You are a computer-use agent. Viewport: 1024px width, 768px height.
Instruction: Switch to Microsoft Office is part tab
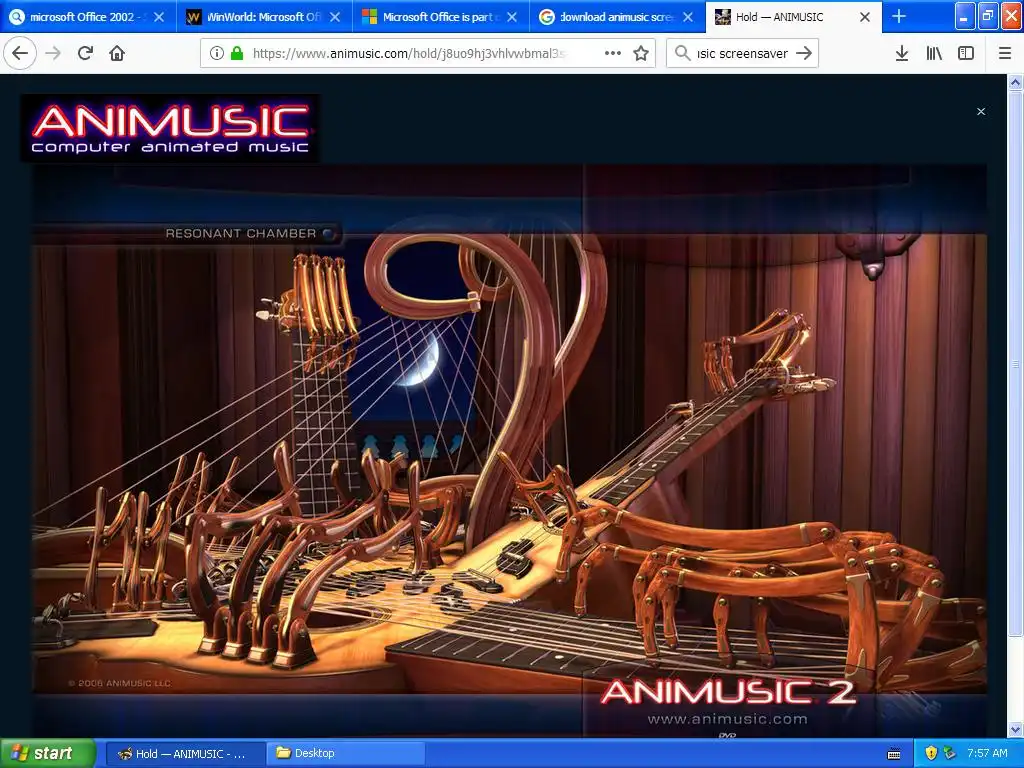pos(441,17)
